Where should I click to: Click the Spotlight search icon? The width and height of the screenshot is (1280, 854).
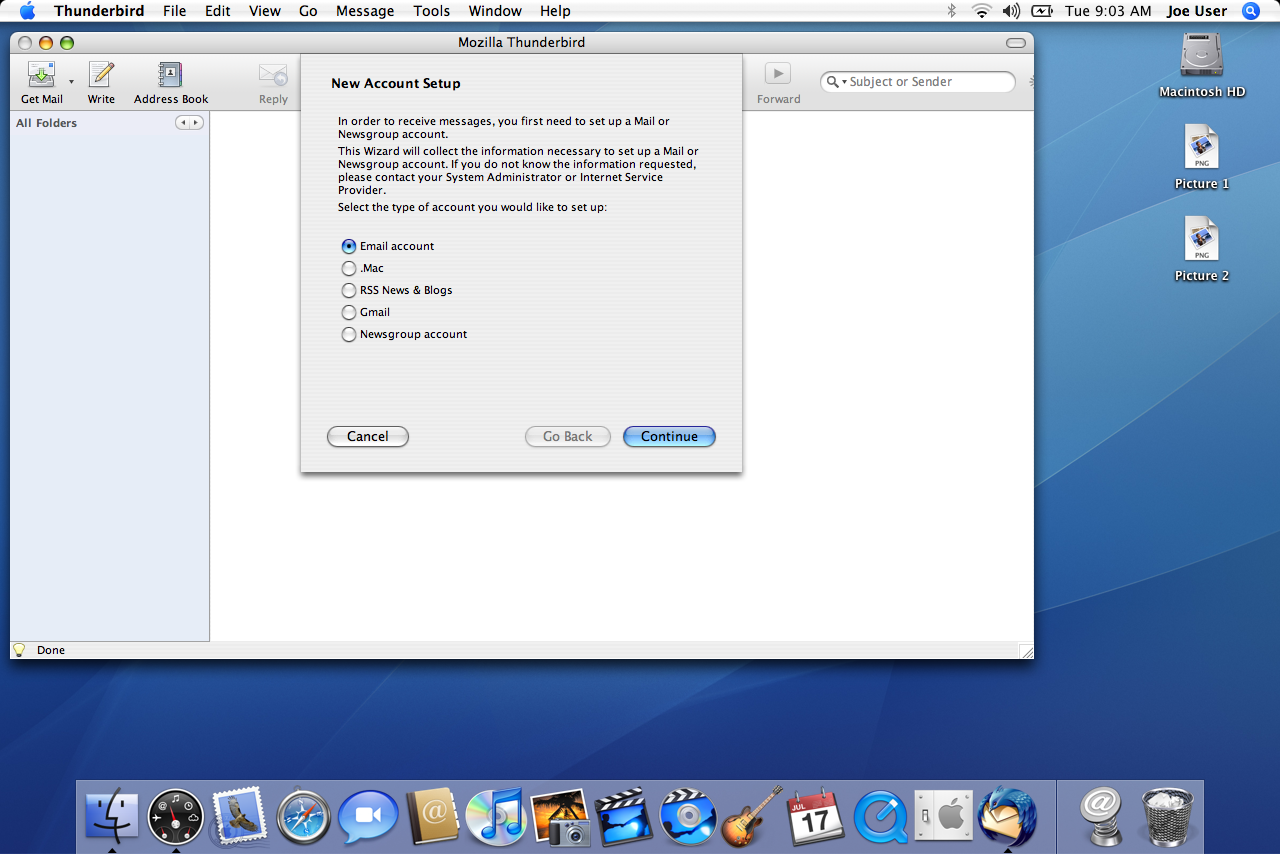[1250, 11]
